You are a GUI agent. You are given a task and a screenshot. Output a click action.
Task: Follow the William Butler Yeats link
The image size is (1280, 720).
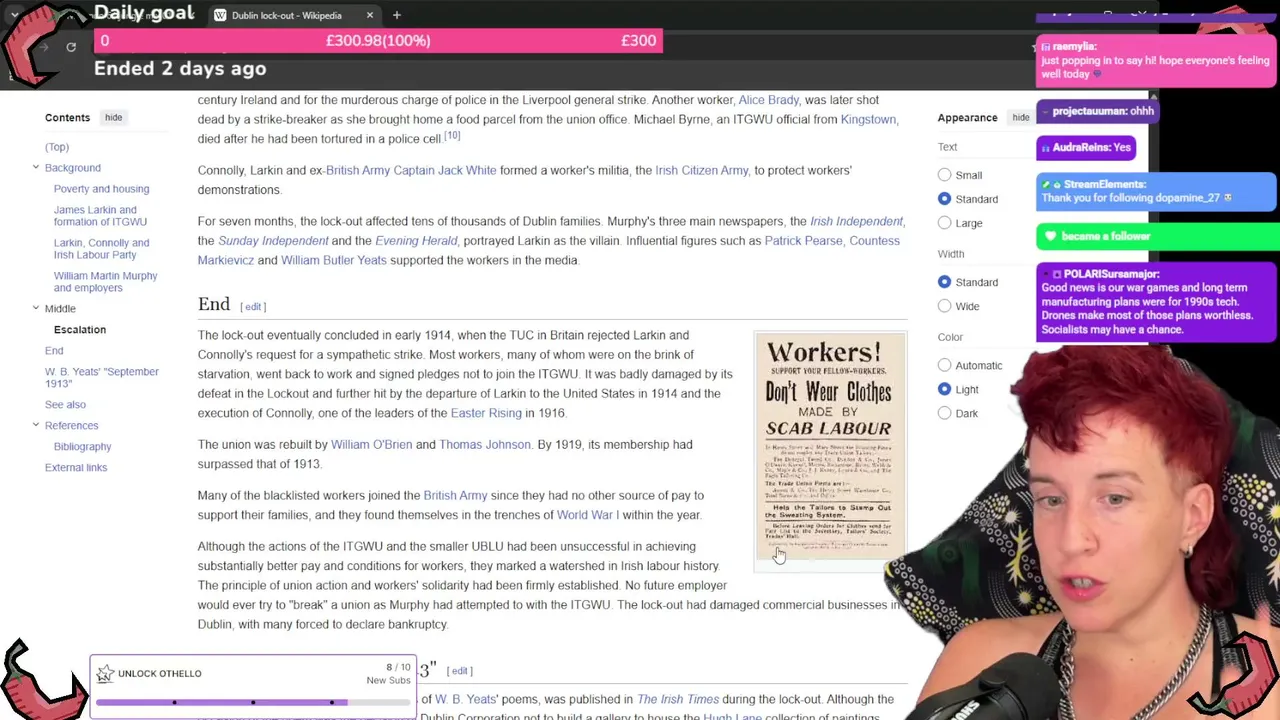coord(333,260)
